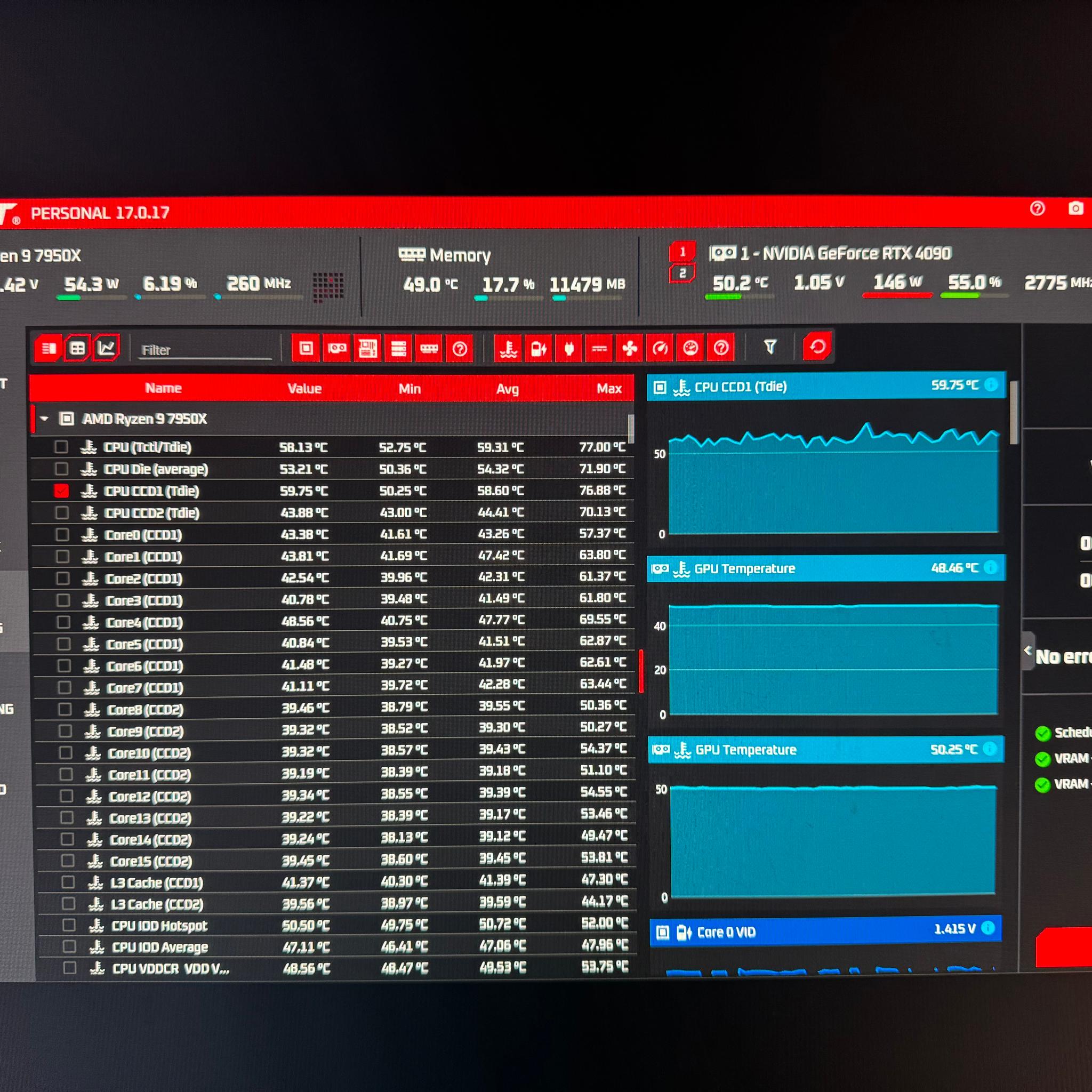Click the Core7 (CCD1) row name
Image resolution: width=1092 pixels, height=1092 pixels.
[144, 687]
